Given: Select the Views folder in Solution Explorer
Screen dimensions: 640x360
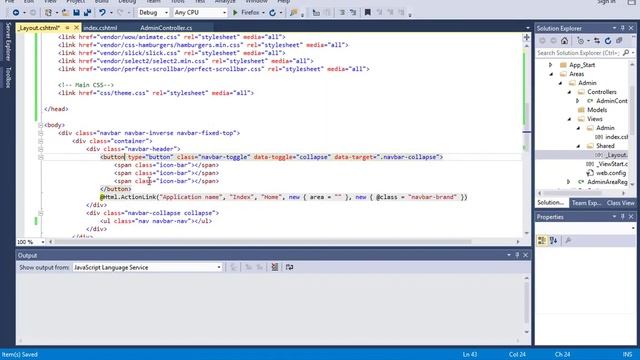Looking at the screenshot, I should [595, 119].
